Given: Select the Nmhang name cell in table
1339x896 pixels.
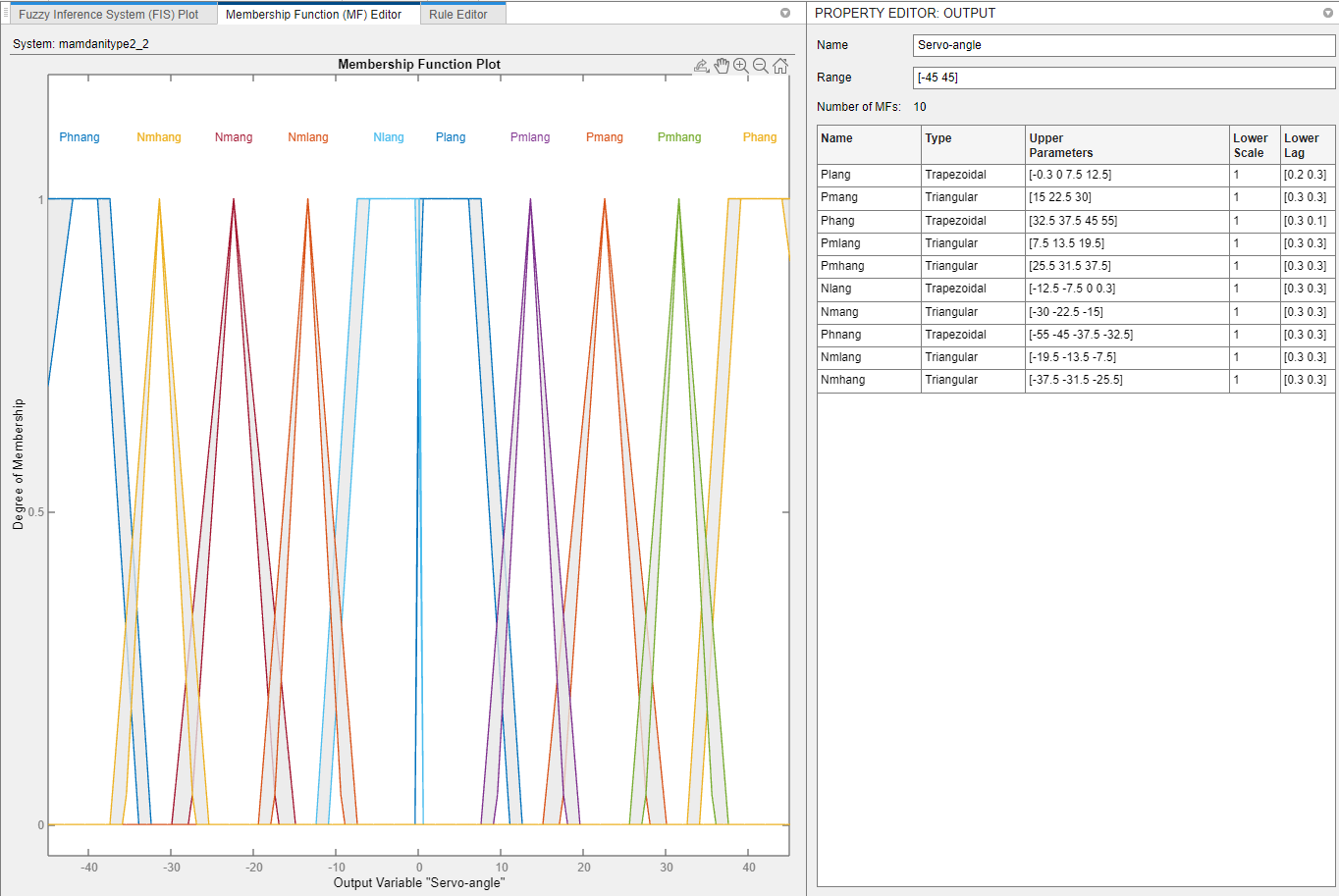Looking at the screenshot, I should 868,380.
